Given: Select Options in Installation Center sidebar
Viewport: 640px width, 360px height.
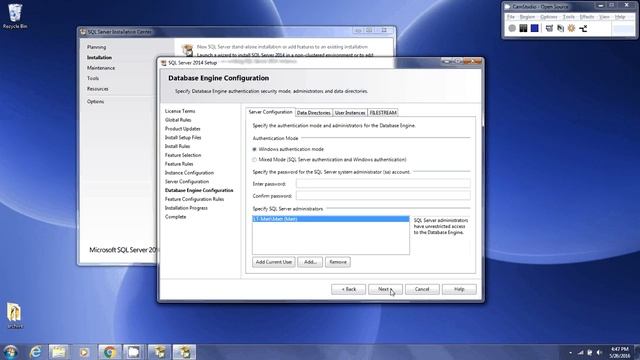Looking at the screenshot, I should [x=96, y=102].
